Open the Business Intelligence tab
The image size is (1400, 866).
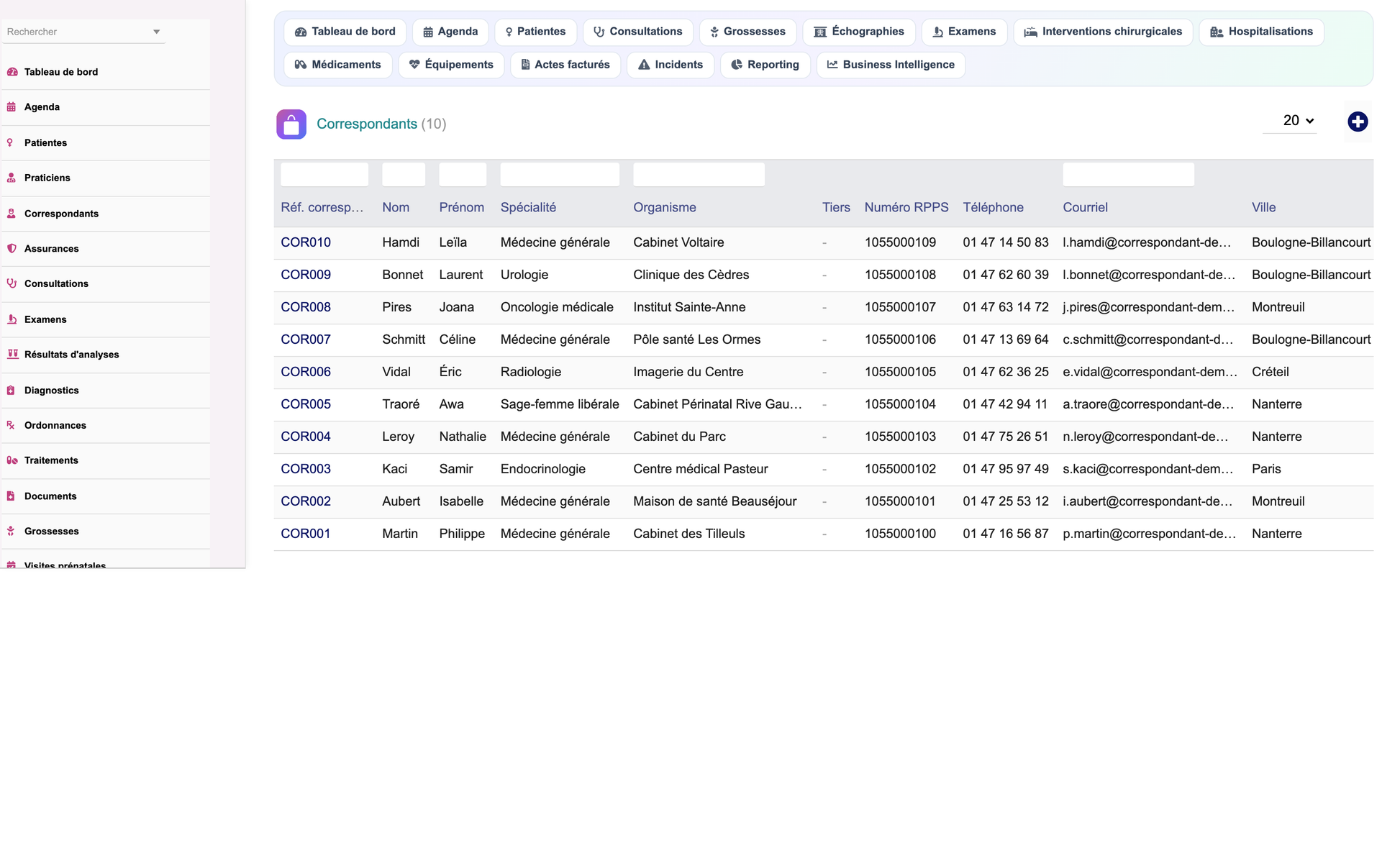pos(891,65)
